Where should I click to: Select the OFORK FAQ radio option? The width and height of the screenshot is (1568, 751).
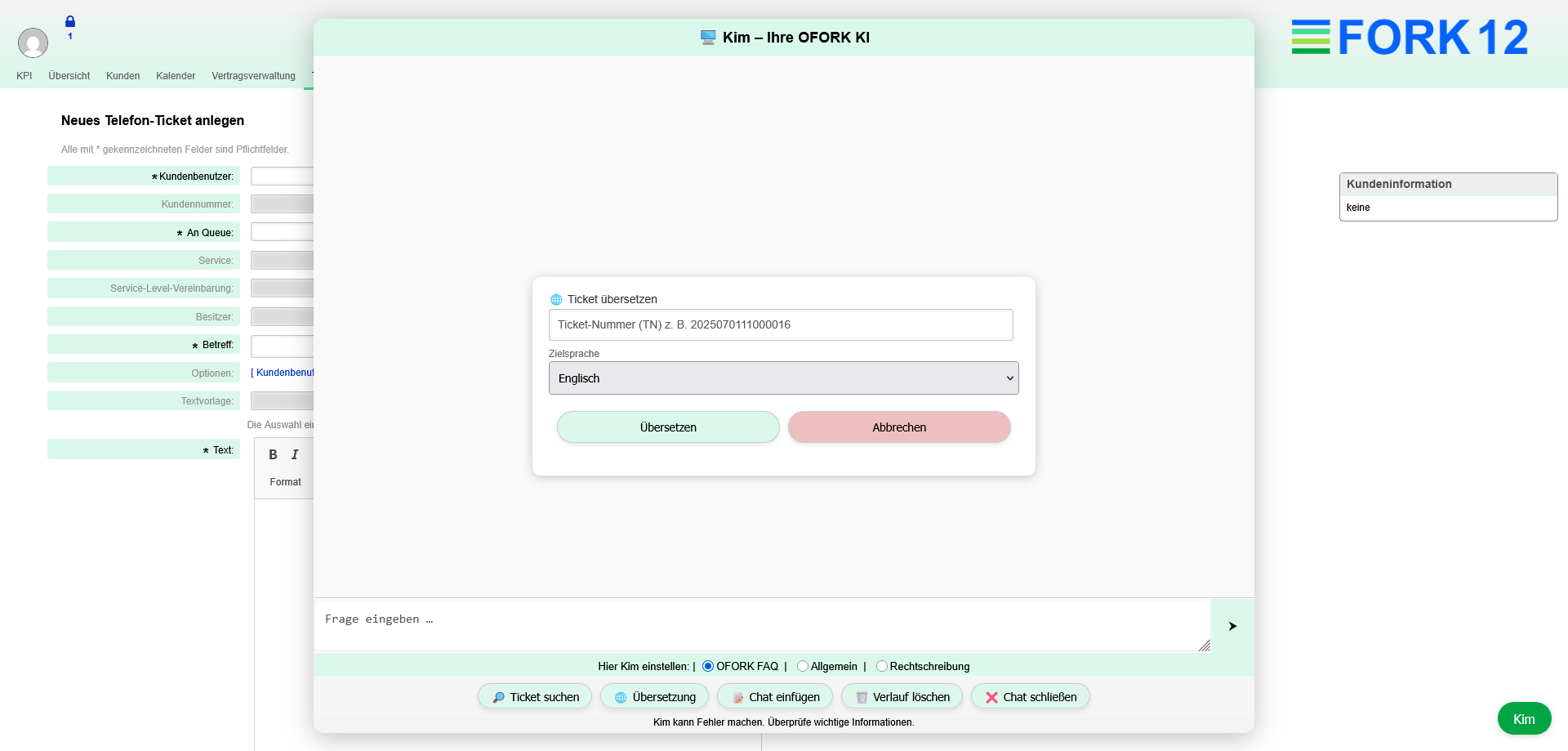[708, 666]
